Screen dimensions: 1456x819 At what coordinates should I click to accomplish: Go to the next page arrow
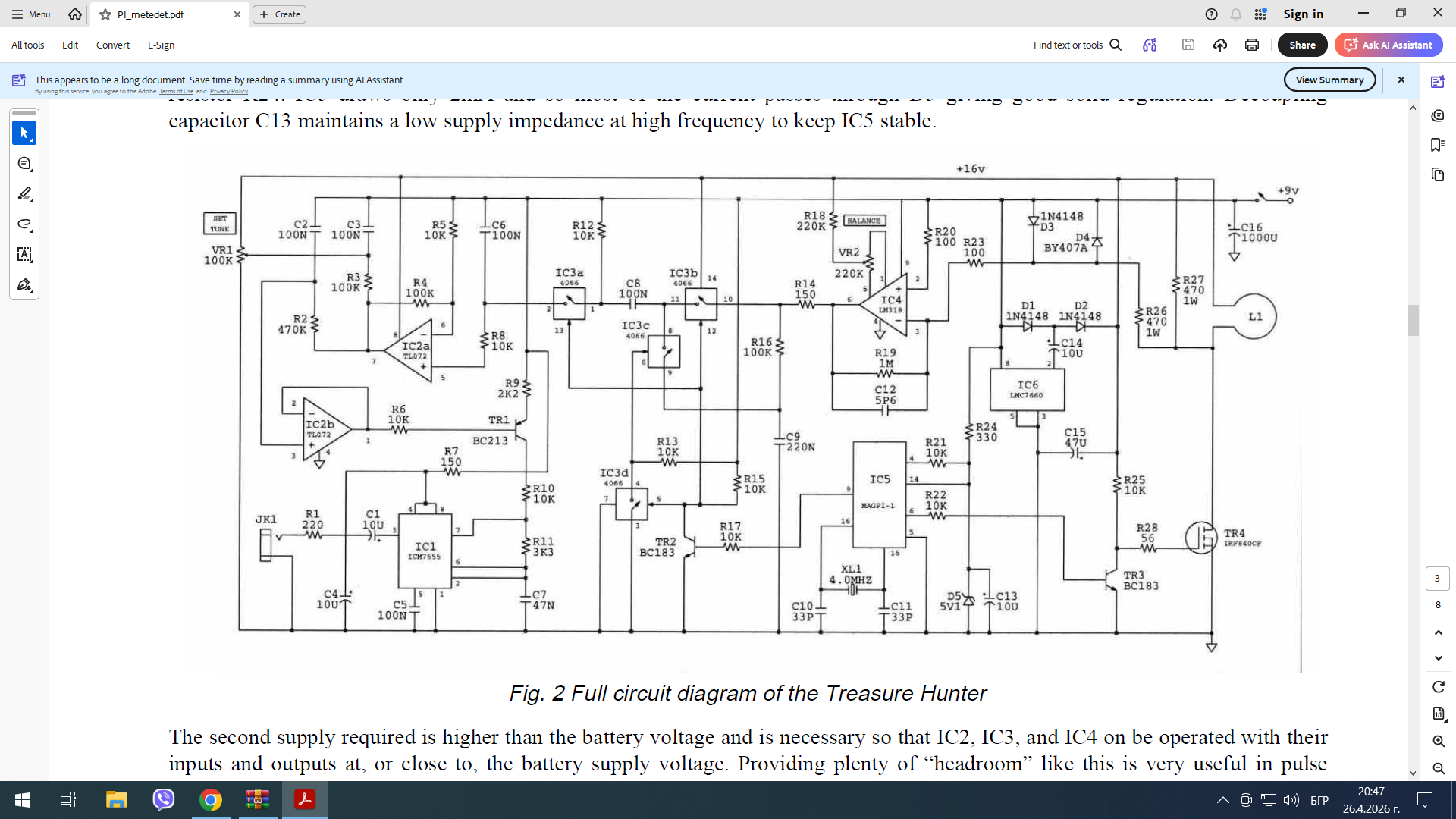[x=1438, y=658]
